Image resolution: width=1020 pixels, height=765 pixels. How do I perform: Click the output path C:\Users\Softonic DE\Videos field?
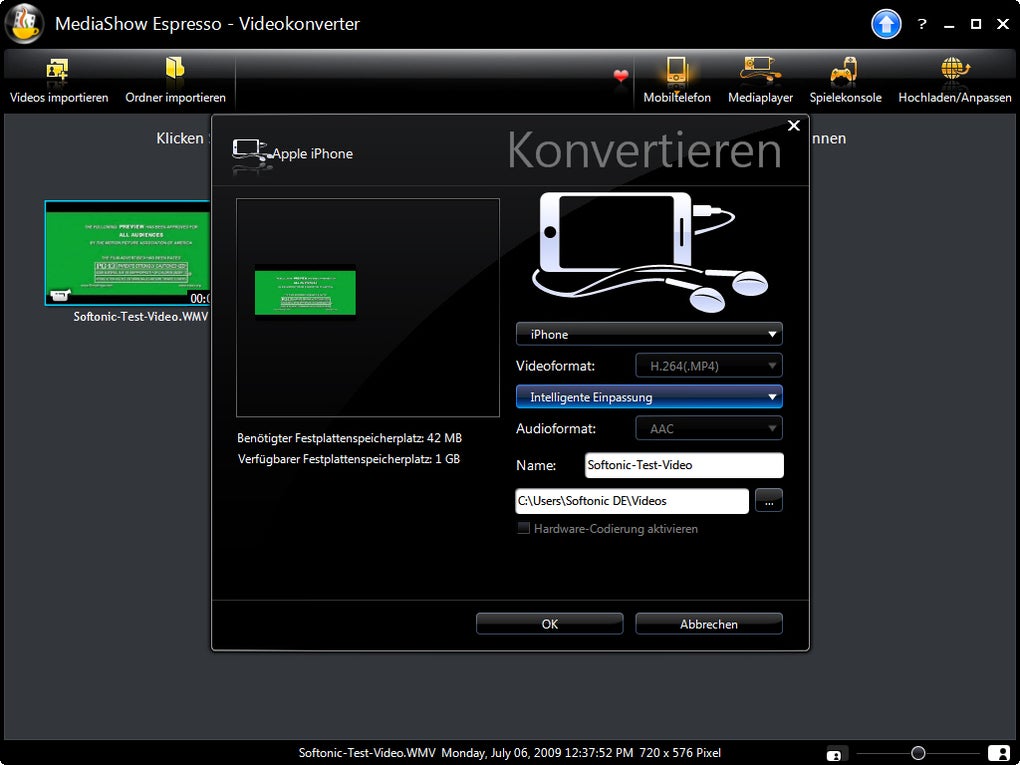[x=632, y=501]
